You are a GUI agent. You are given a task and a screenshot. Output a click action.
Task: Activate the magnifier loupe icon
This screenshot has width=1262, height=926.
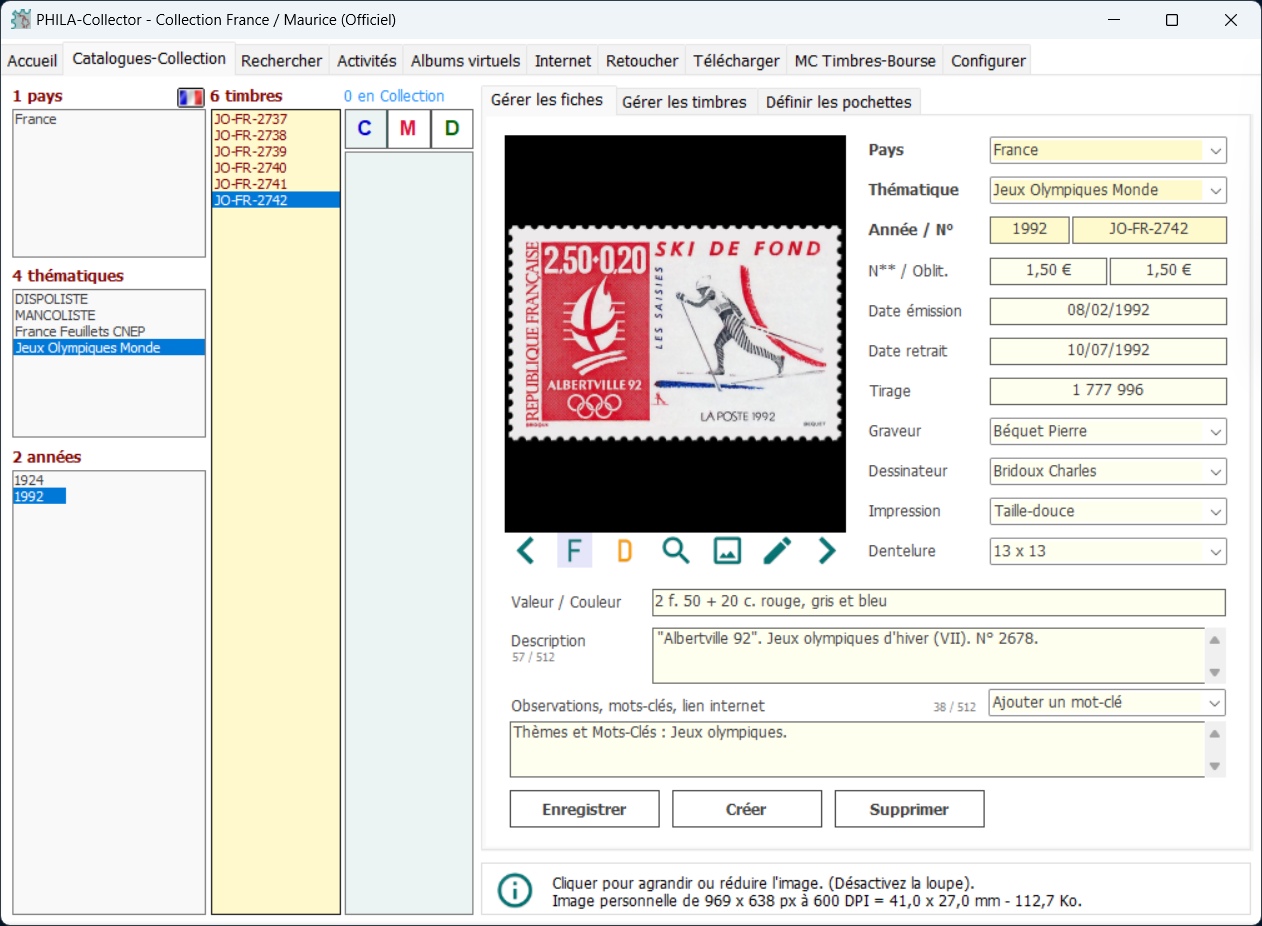click(676, 550)
